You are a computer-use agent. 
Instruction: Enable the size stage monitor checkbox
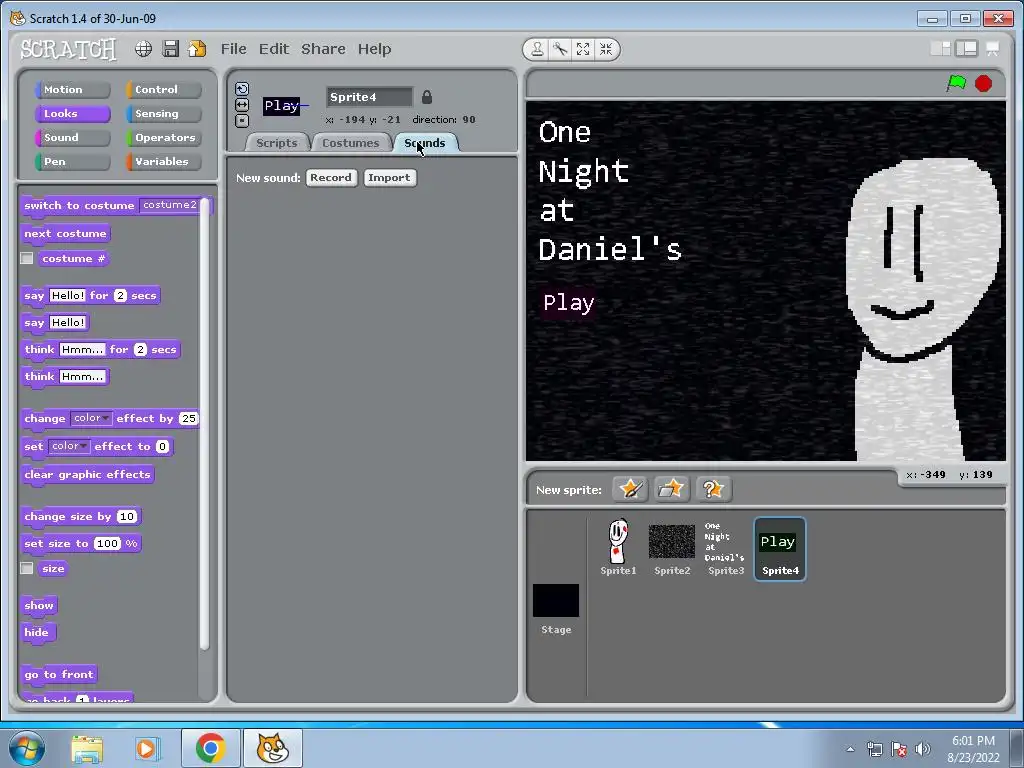(x=27, y=568)
